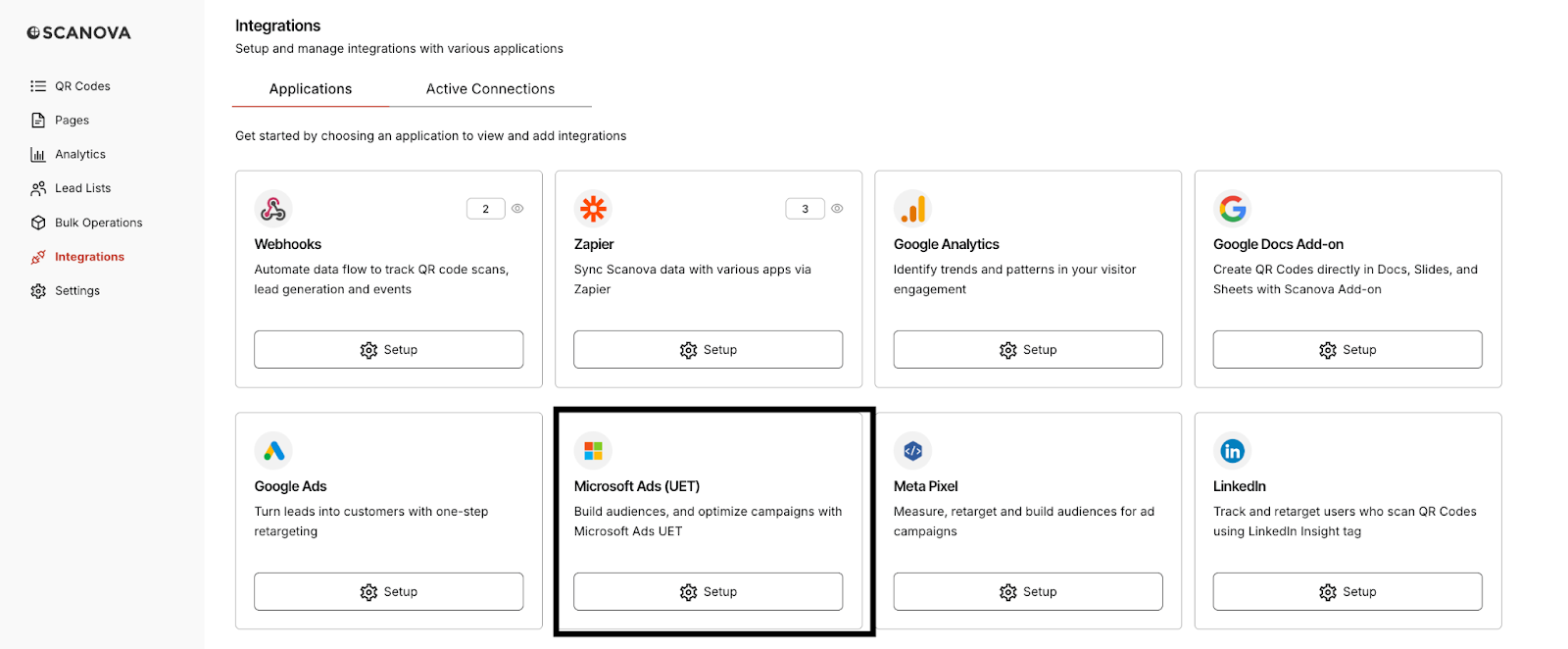Screen dimensions: 1568x649
Task: Click the Meta Pixel code icon
Action: coord(912,451)
